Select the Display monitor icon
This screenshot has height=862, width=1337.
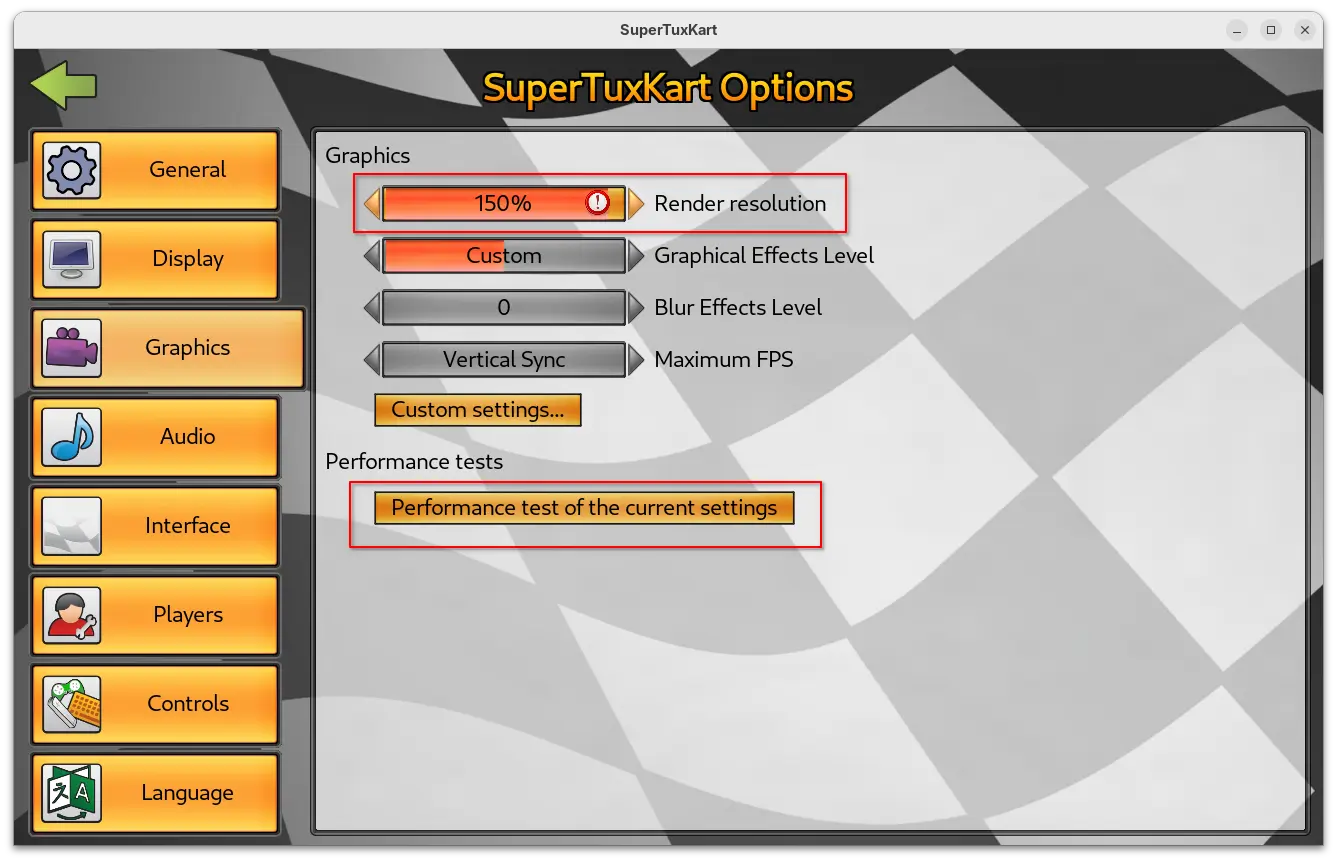tap(71, 259)
